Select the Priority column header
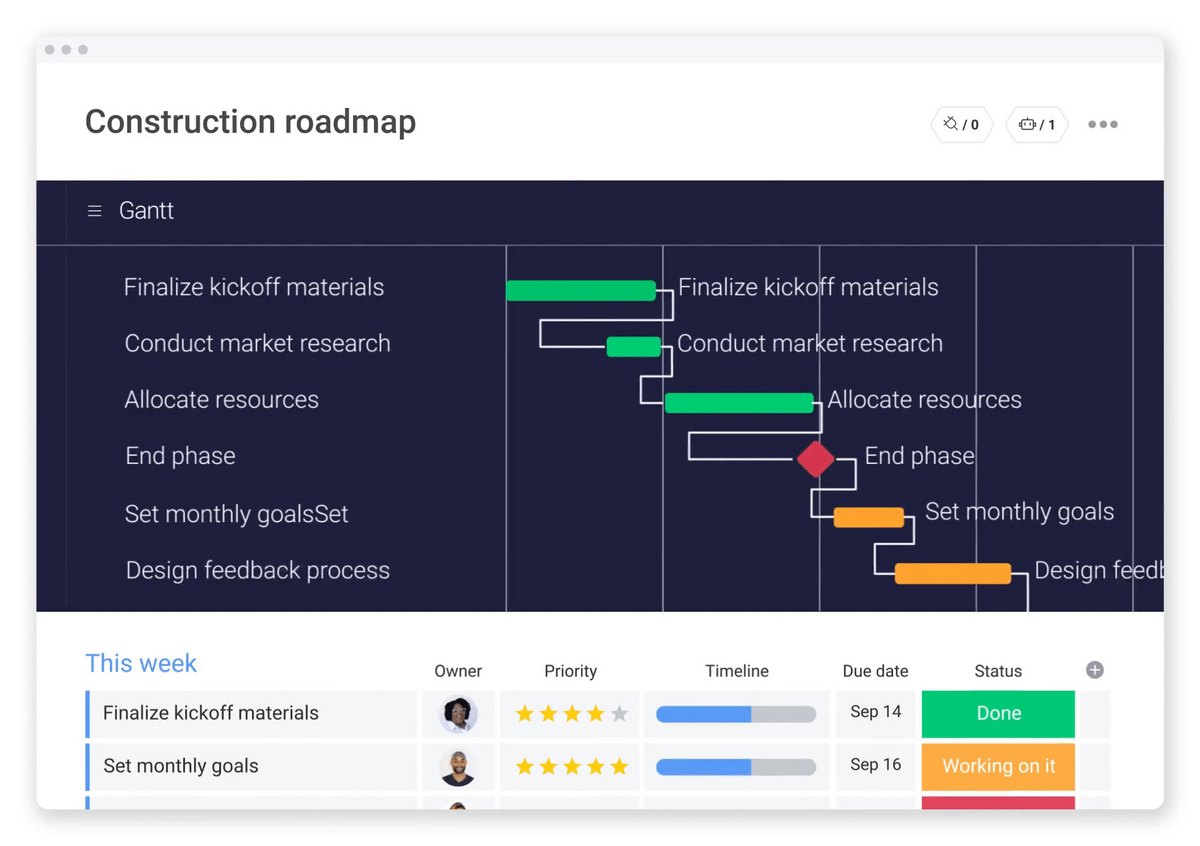The height and width of the screenshot is (846, 1200). pyautogui.click(x=570, y=671)
